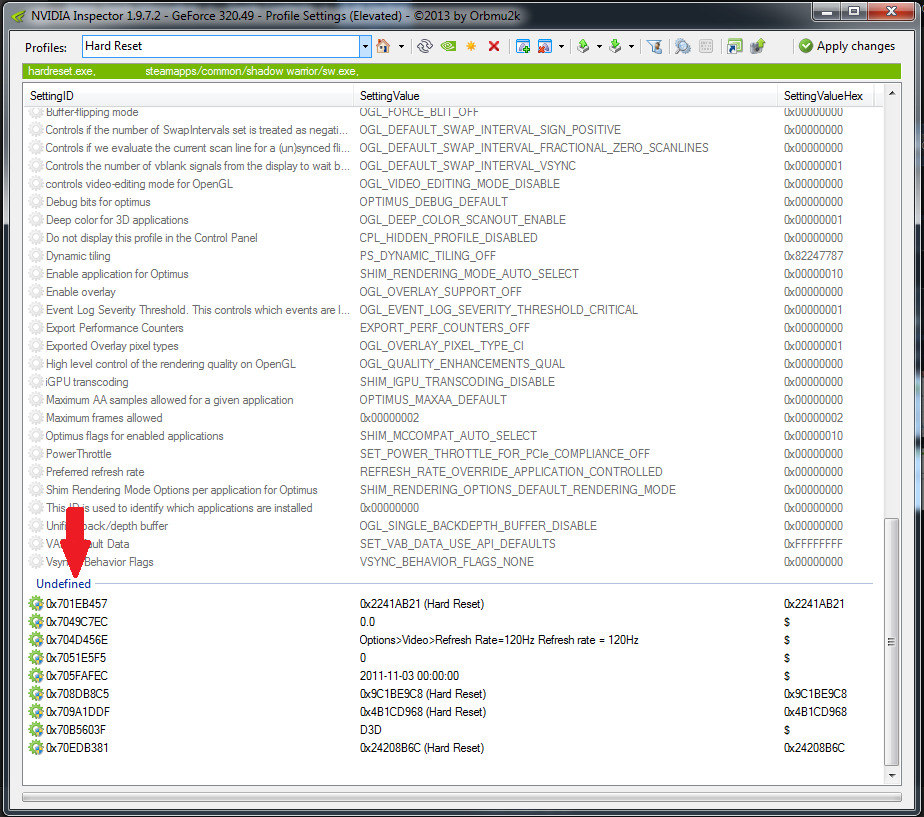Click the orange sun create profile icon
The height and width of the screenshot is (817, 924).
click(x=471, y=46)
